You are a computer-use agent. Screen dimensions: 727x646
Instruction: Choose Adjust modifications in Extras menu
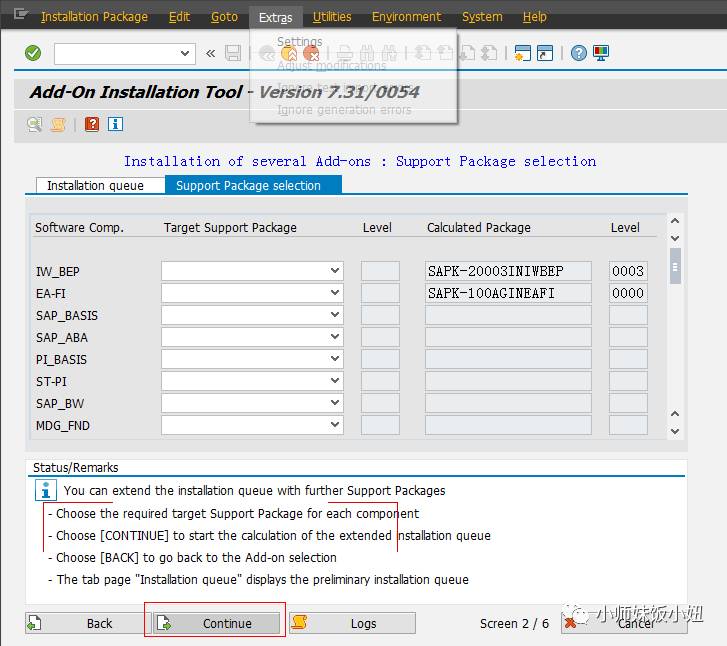[332, 66]
